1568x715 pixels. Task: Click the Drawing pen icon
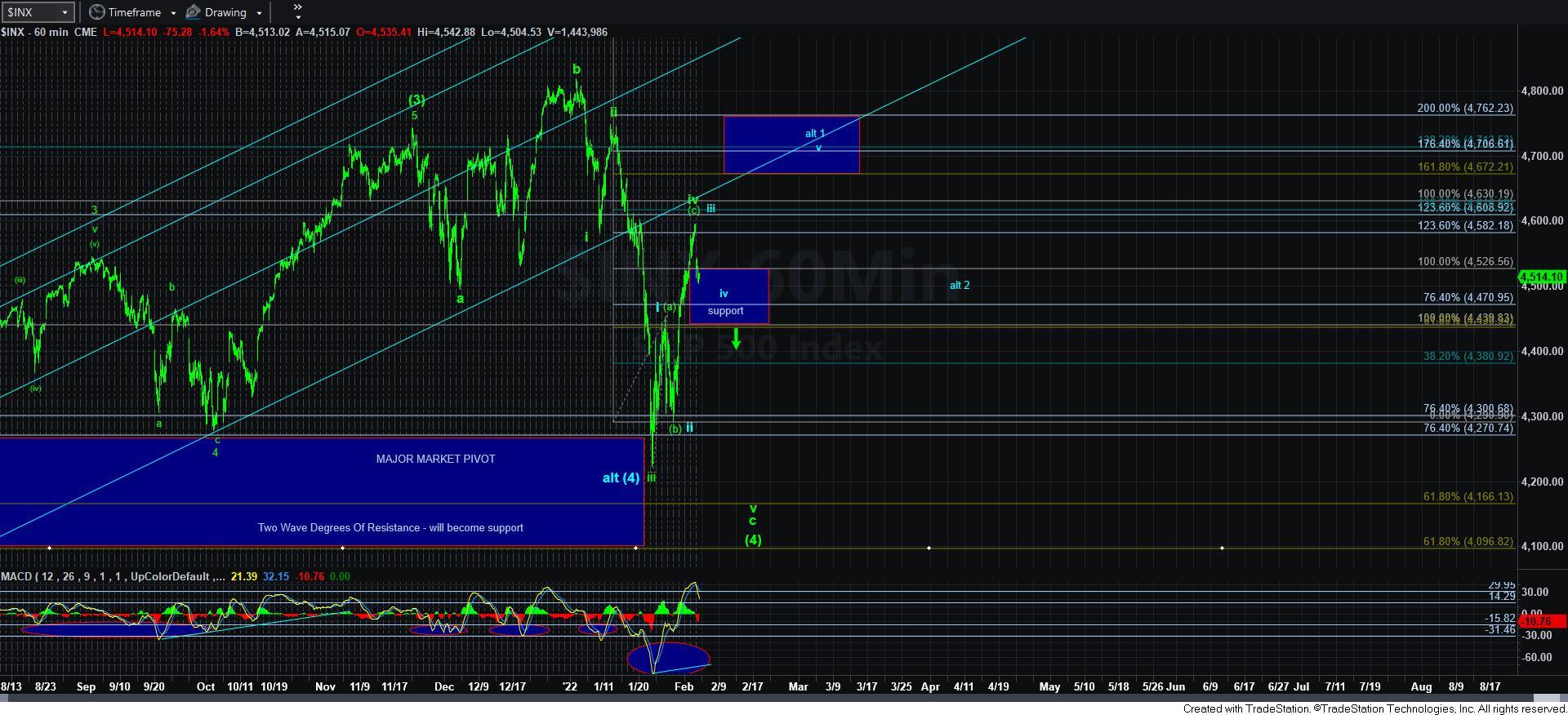194,12
